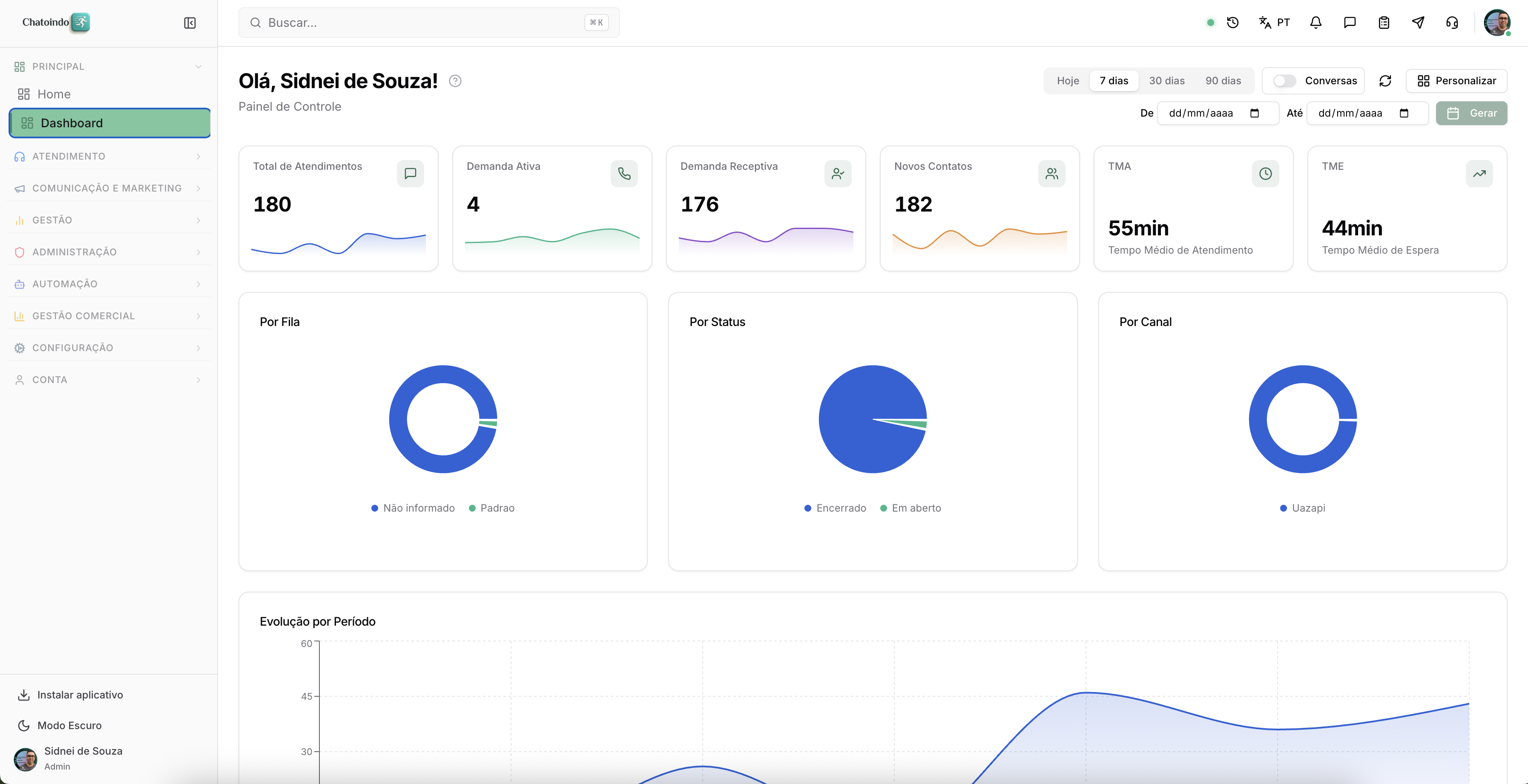Click the clipboard tasks icon
This screenshot has height=784, width=1528.
coord(1384,23)
